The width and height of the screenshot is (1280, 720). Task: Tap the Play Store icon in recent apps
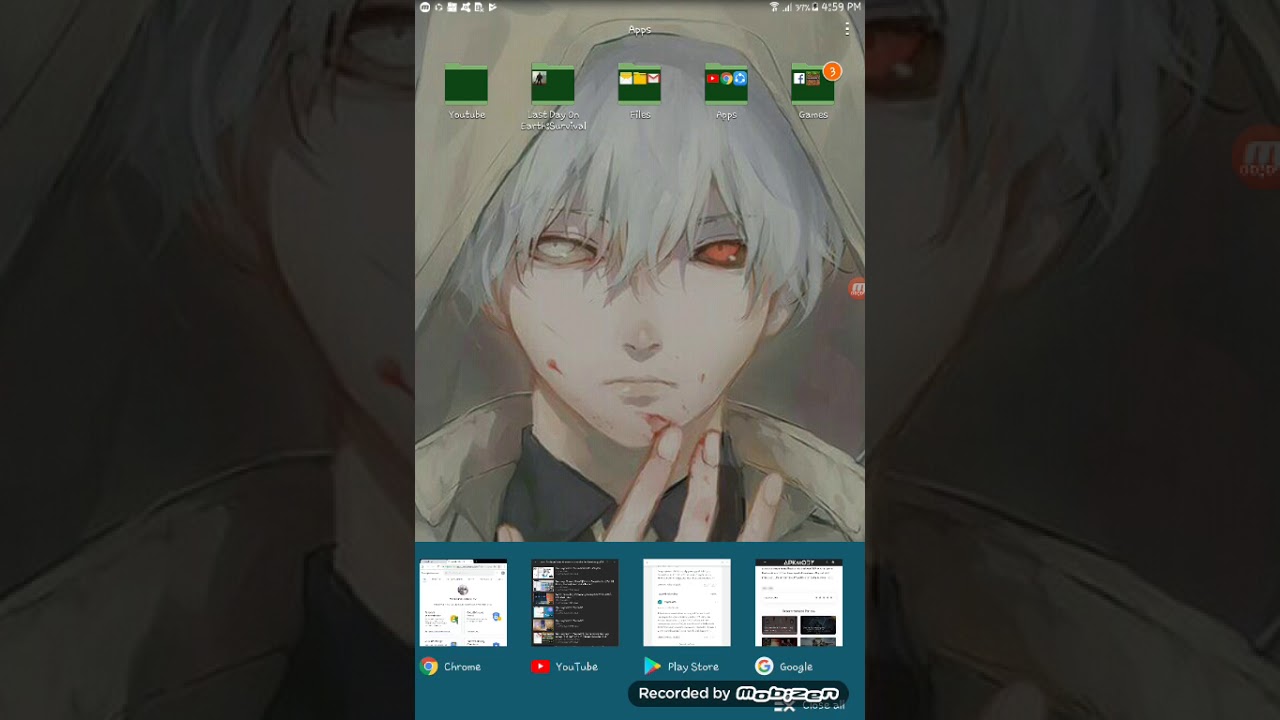coord(652,667)
